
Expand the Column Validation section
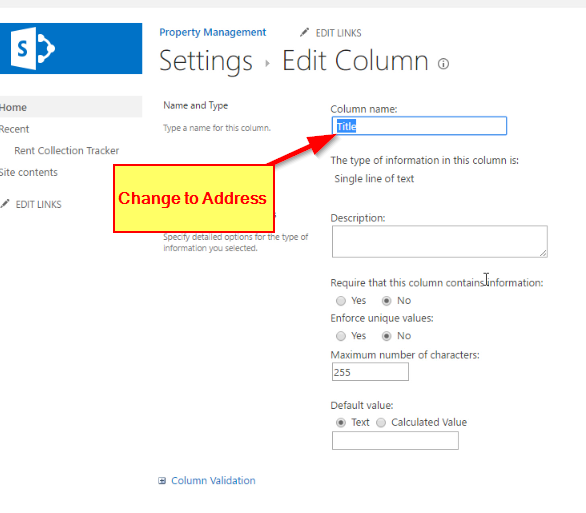[x=213, y=480]
